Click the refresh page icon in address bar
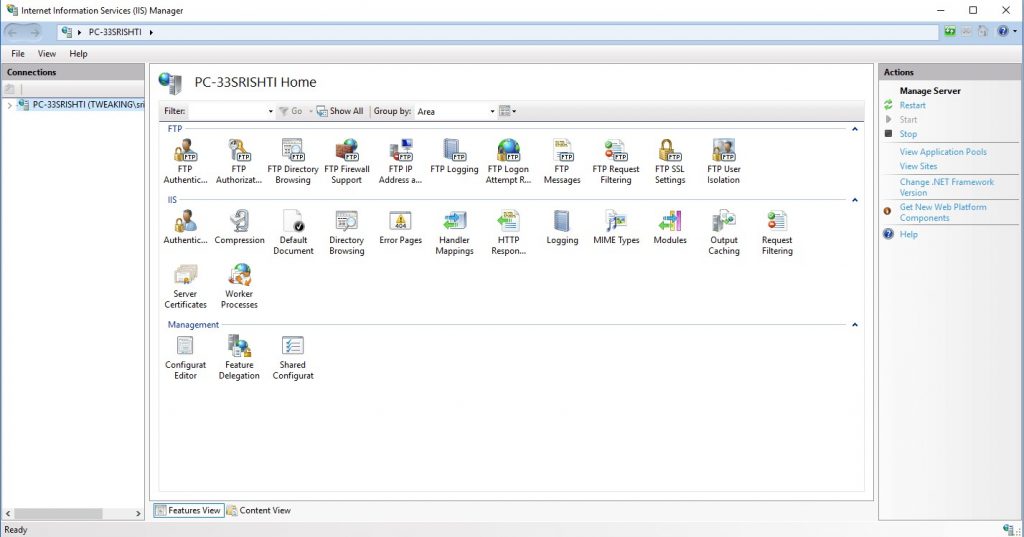 point(950,31)
